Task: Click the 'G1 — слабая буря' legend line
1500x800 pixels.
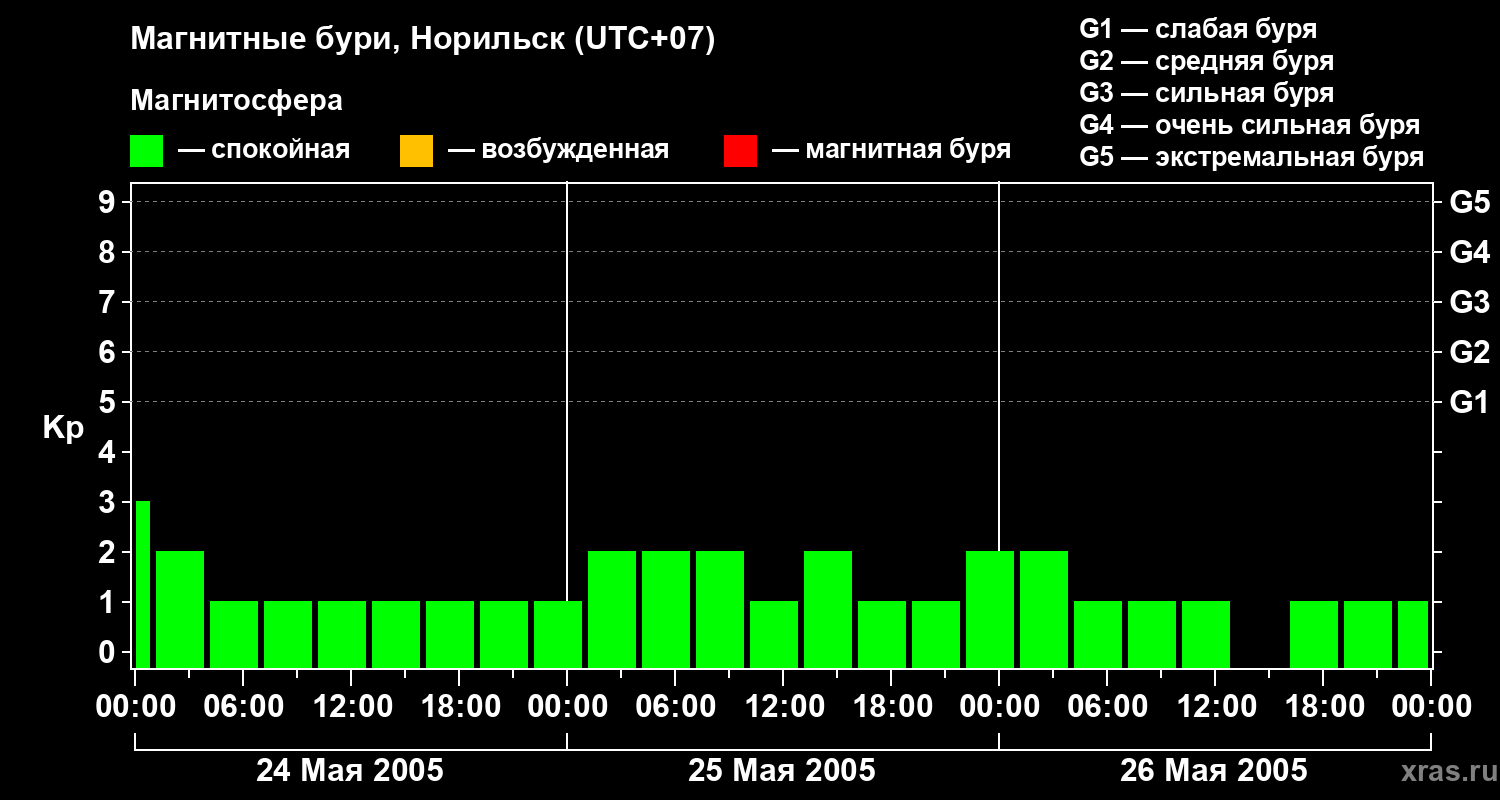Action: [x=1198, y=29]
